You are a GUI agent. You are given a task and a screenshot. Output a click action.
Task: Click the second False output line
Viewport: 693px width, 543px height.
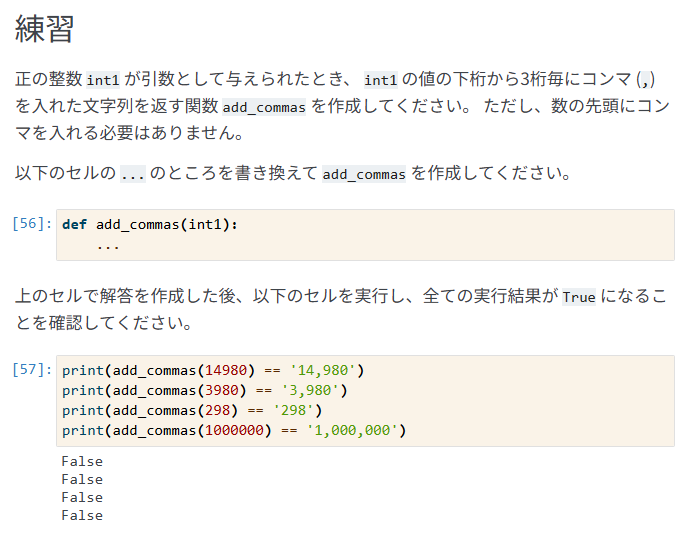click(x=82, y=479)
